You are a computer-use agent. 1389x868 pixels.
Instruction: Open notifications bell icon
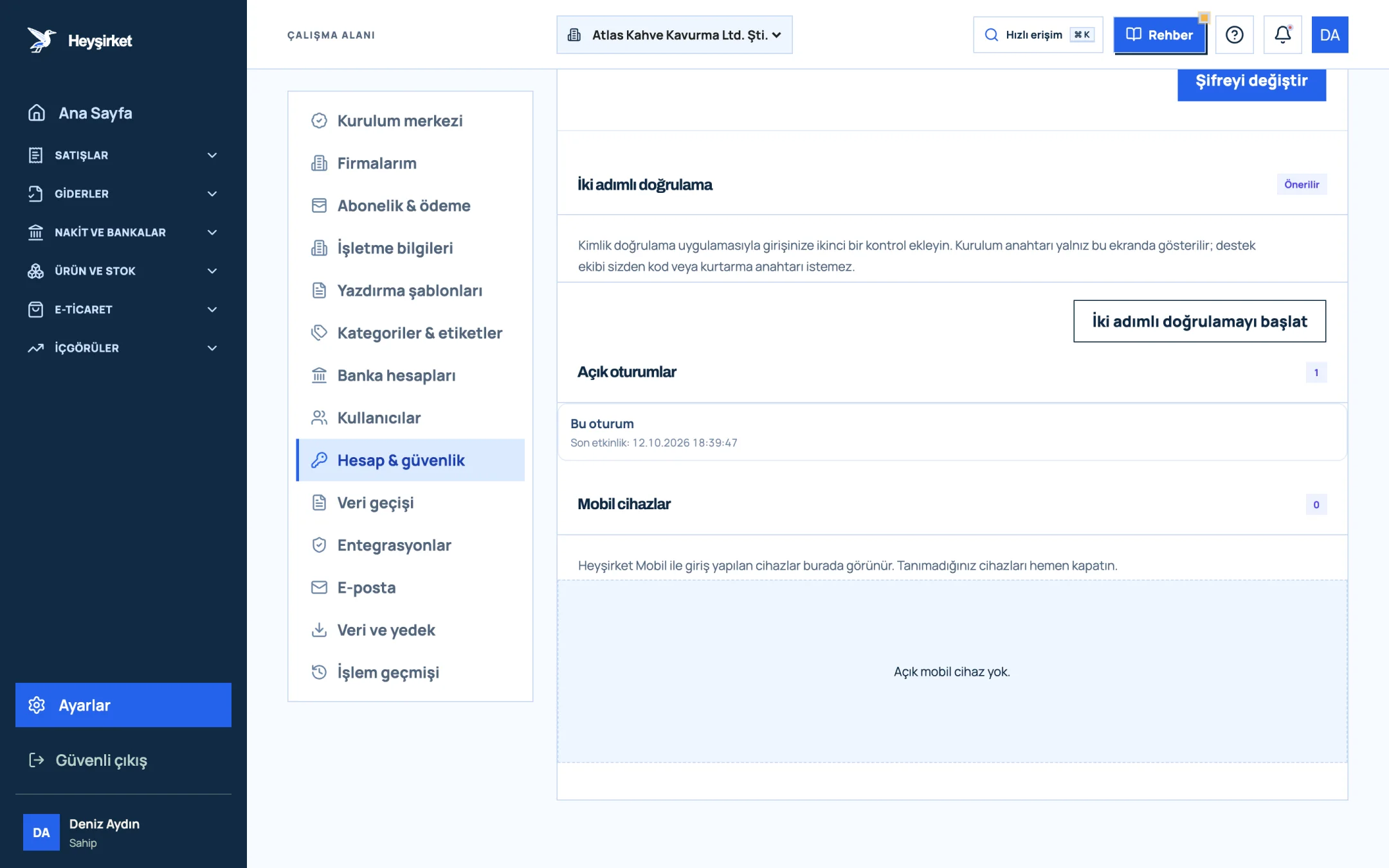coord(1282,35)
